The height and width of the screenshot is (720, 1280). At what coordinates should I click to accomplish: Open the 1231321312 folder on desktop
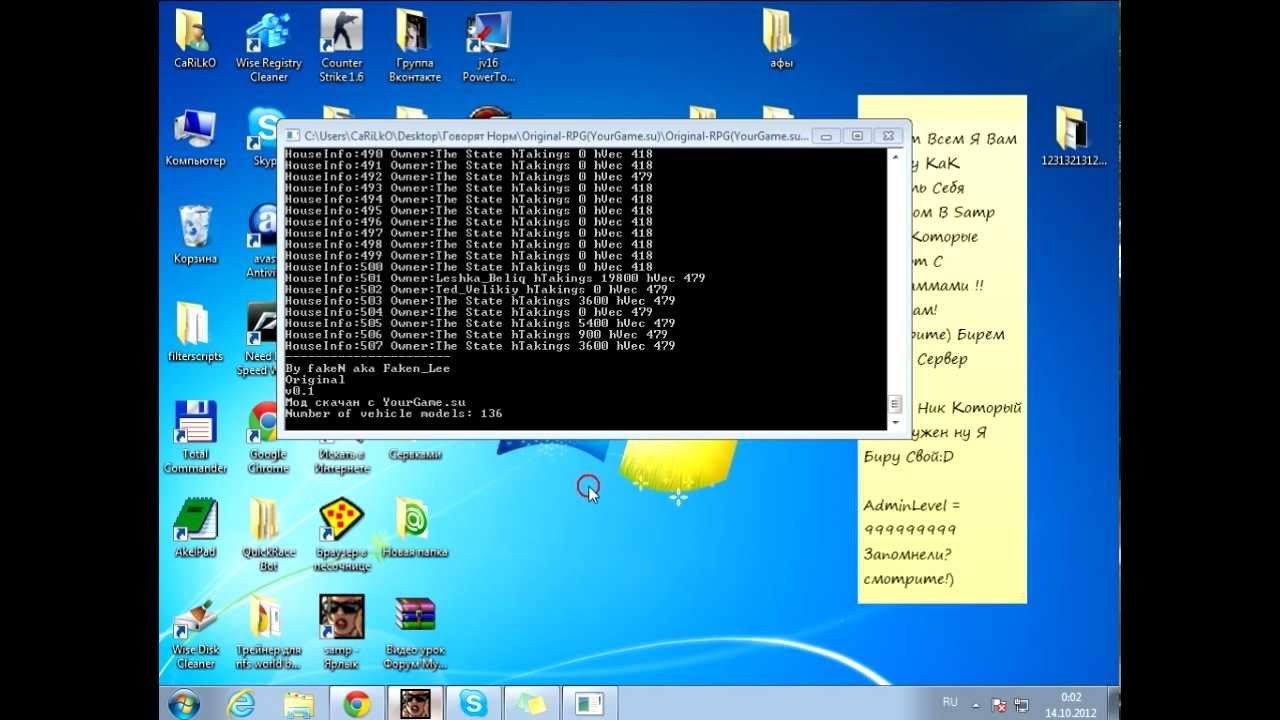1074,138
